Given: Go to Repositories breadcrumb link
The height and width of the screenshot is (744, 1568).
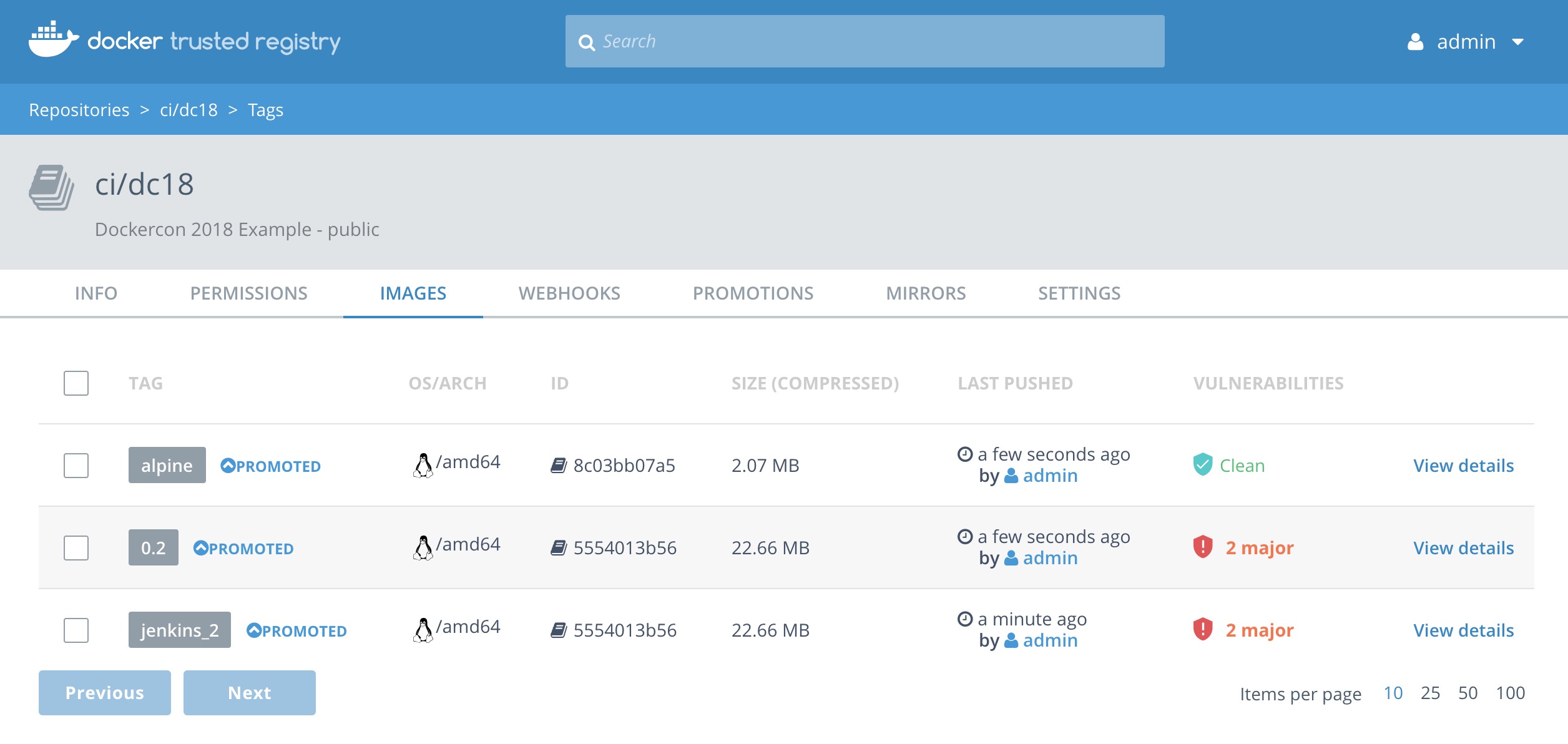Looking at the screenshot, I should (79, 110).
